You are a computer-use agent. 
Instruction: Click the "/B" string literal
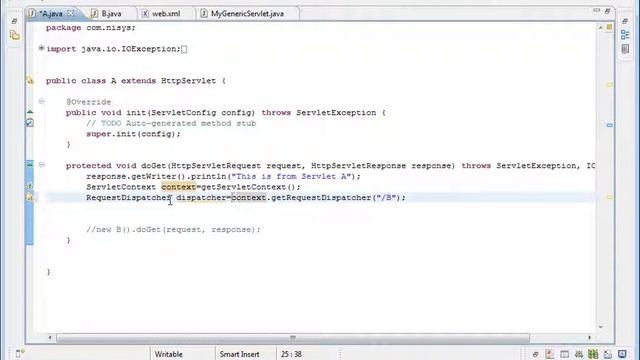pyautogui.click(x=386, y=198)
